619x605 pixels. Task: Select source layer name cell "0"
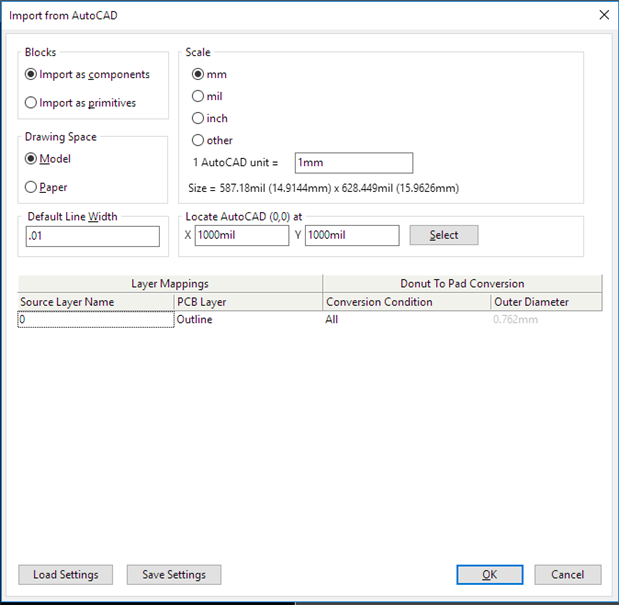point(96,320)
